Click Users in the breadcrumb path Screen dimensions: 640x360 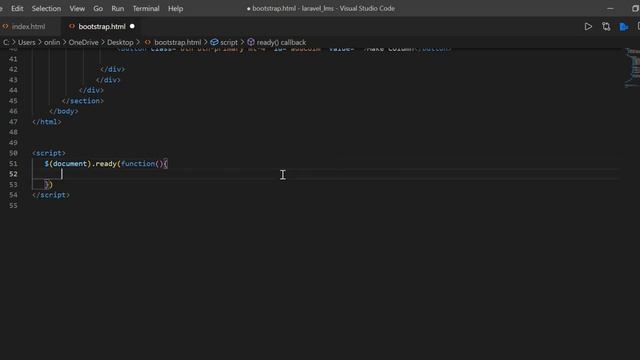tap(27, 42)
